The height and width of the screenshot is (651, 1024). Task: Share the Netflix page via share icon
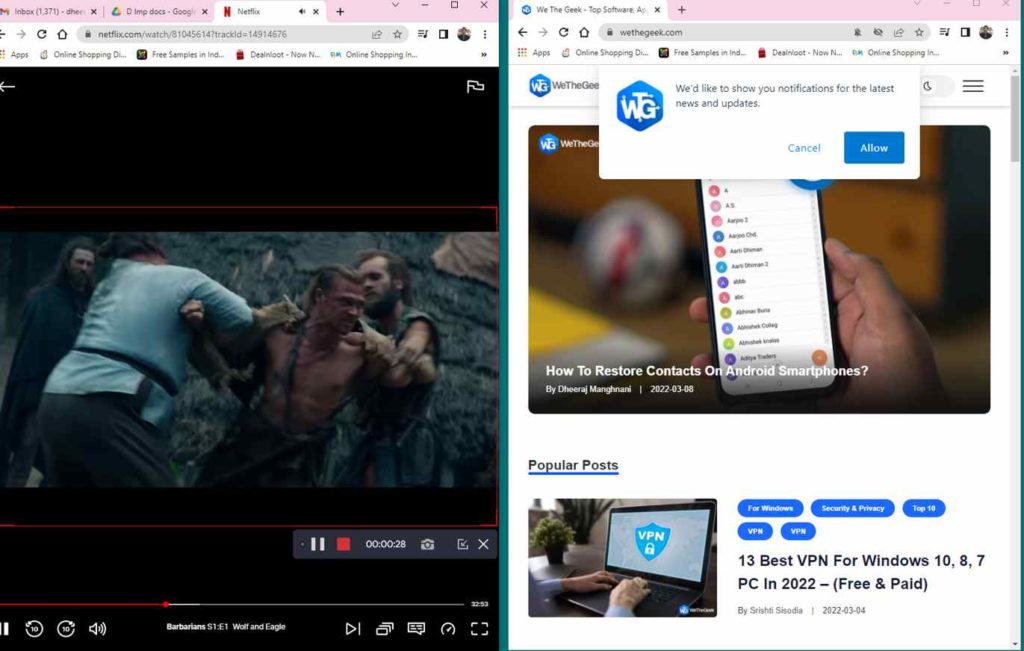tap(377, 34)
